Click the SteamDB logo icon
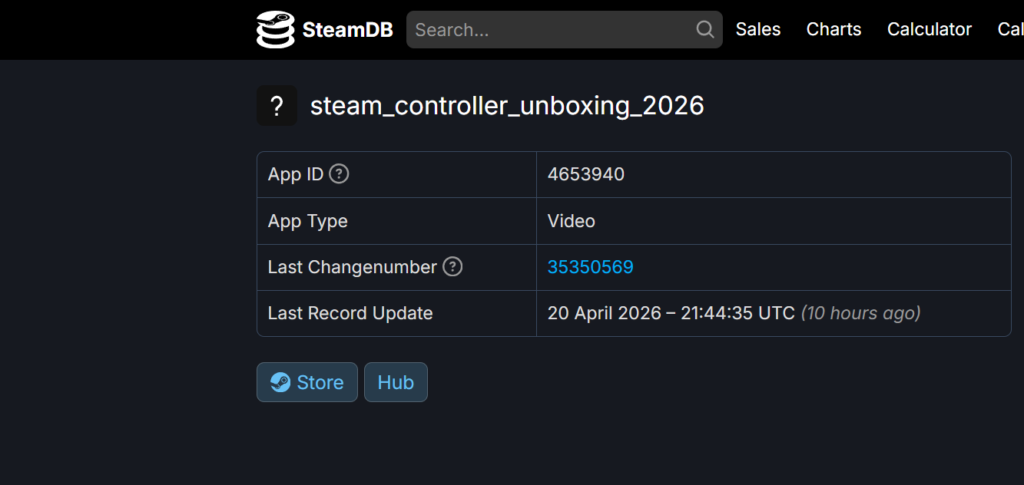 click(x=275, y=29)
